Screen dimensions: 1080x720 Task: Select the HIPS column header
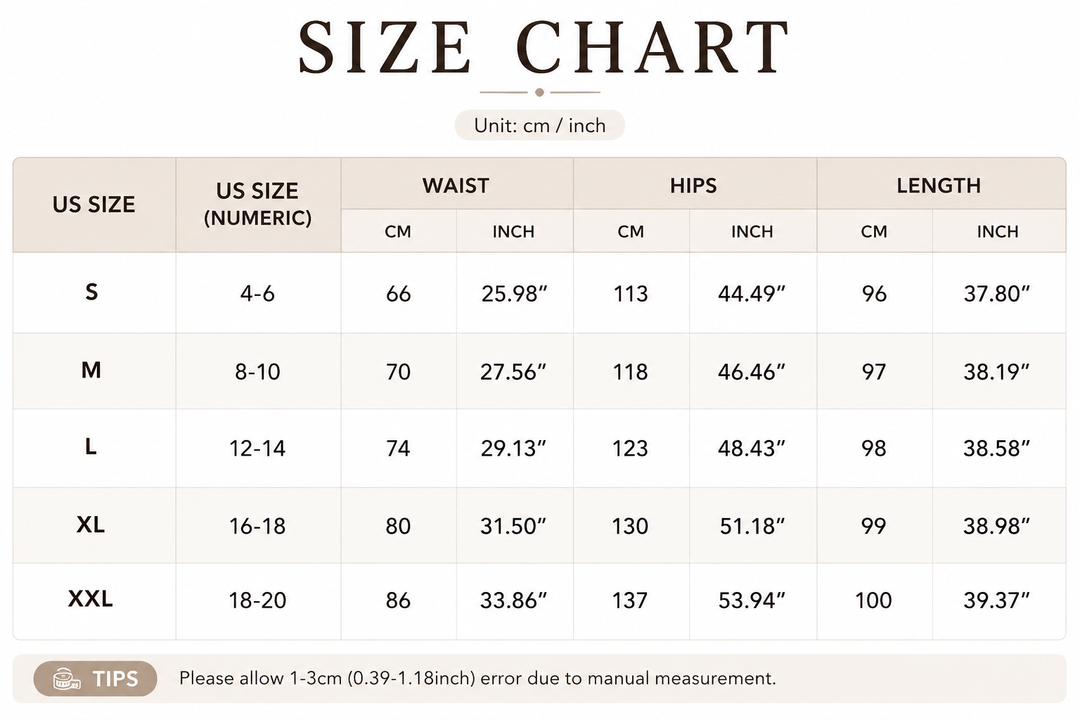click(693, 185)
